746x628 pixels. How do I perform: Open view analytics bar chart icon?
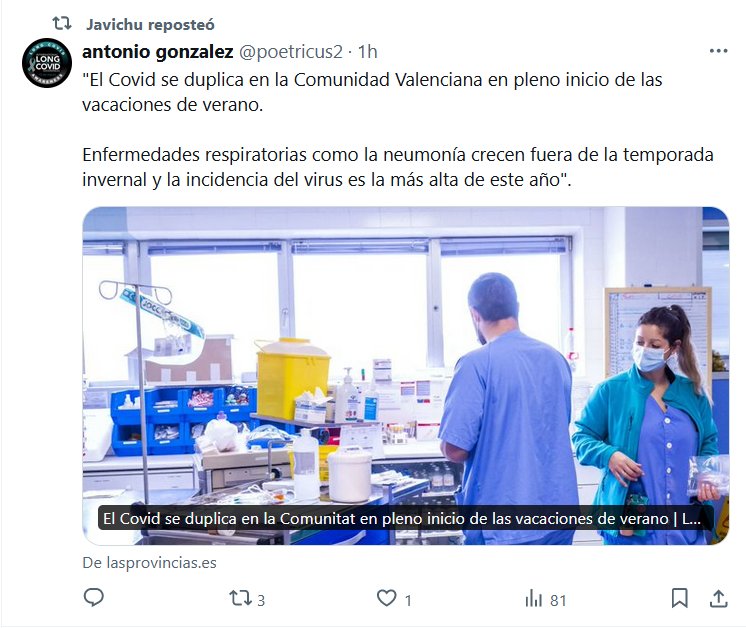534,599
